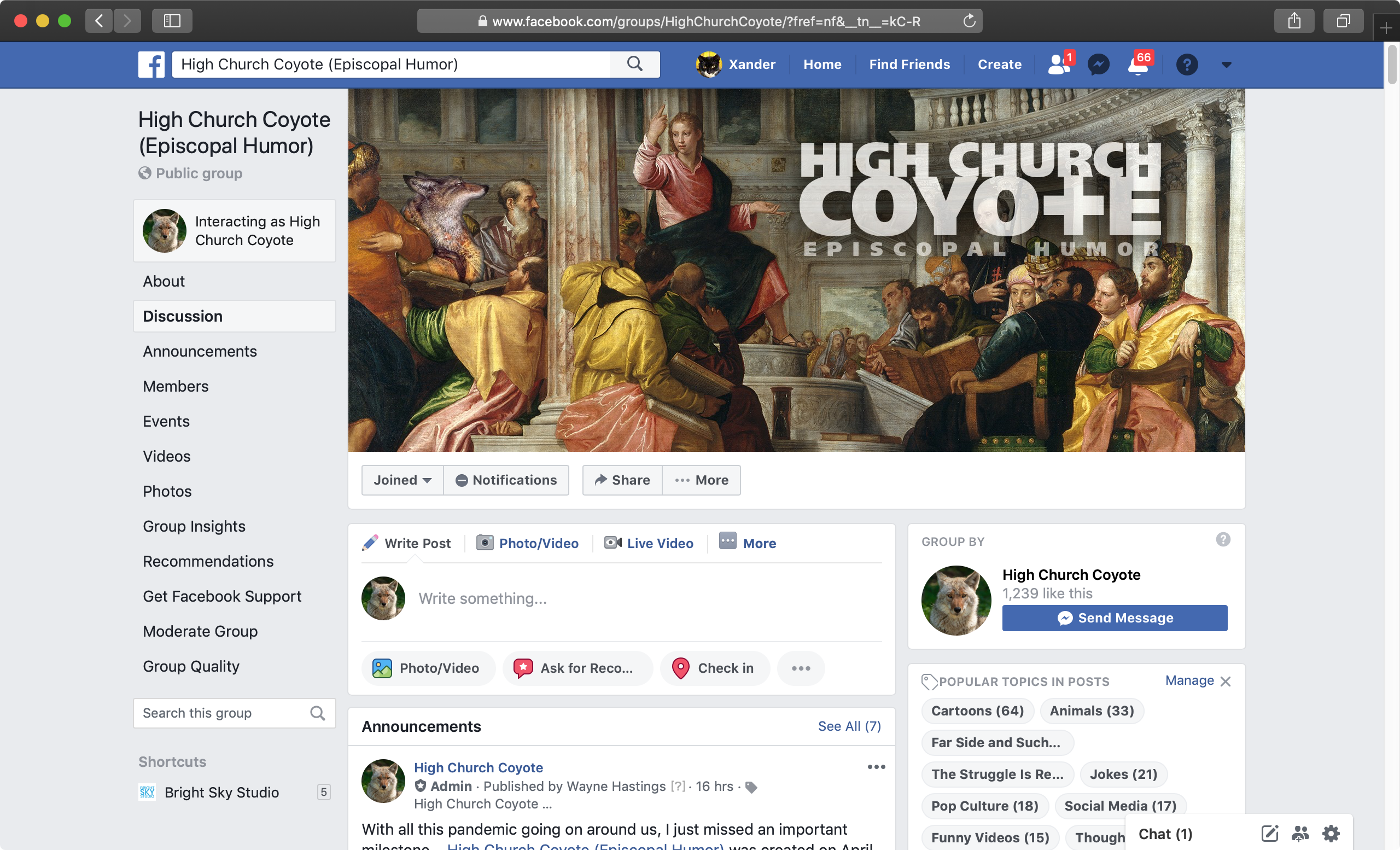Click the Photo/Video pill button in composer
Image resolution: width=1400 pixels, height=850 pixels.
click(x=428, y=668)
